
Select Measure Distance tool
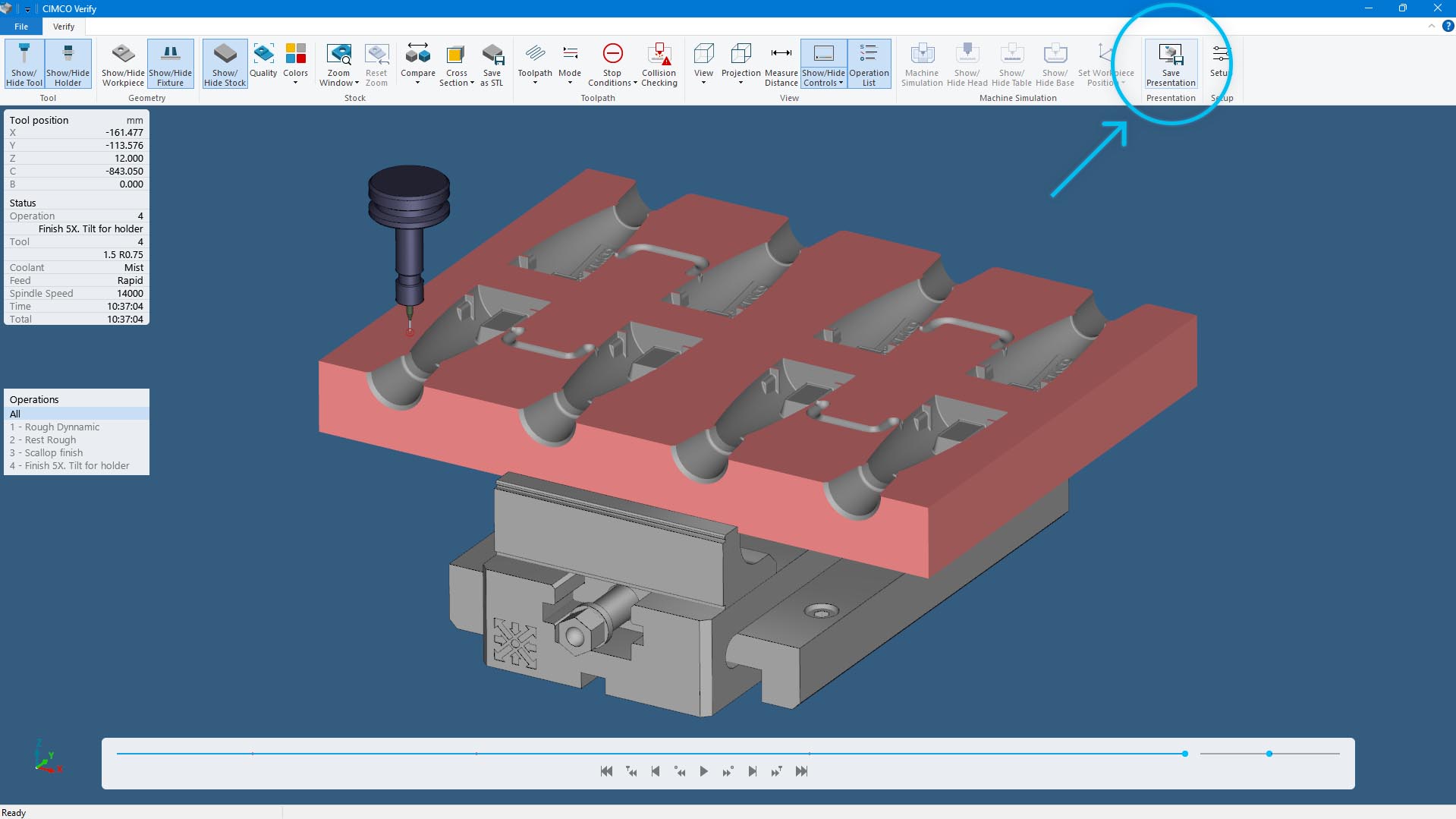[x=781, y=64]
